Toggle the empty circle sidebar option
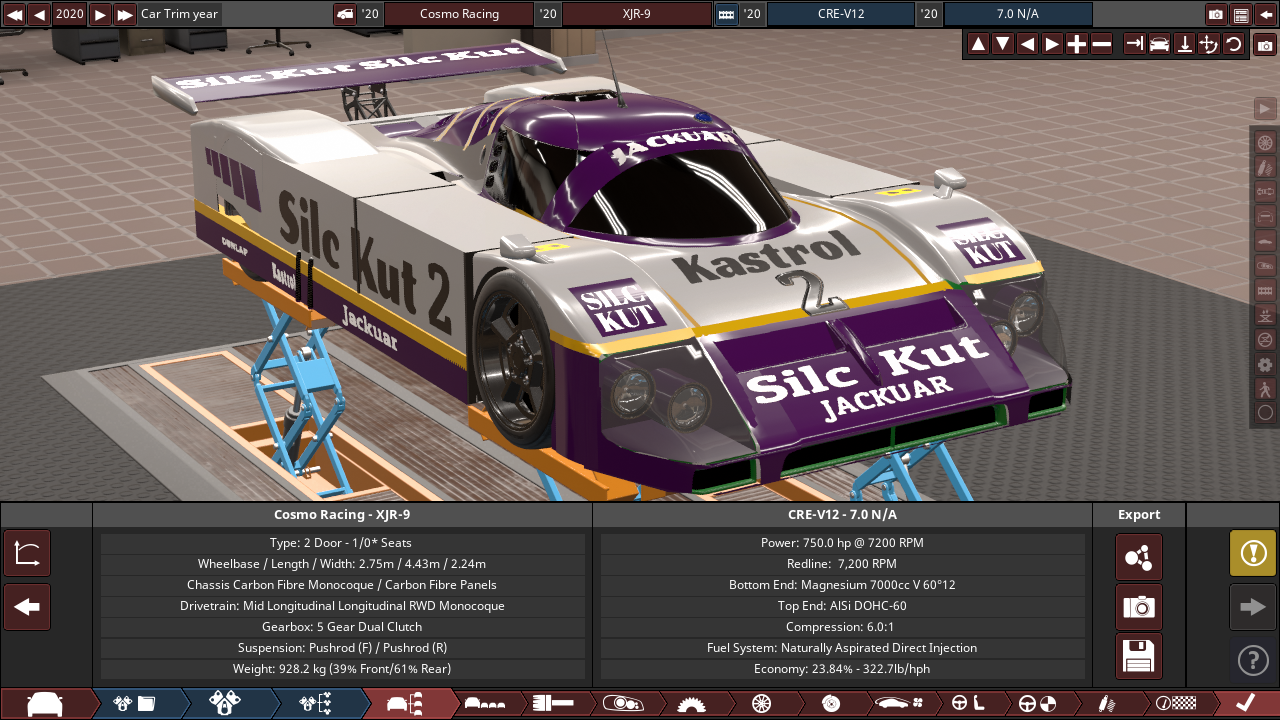The image size is (1280, 720). tap(1265, 412)
